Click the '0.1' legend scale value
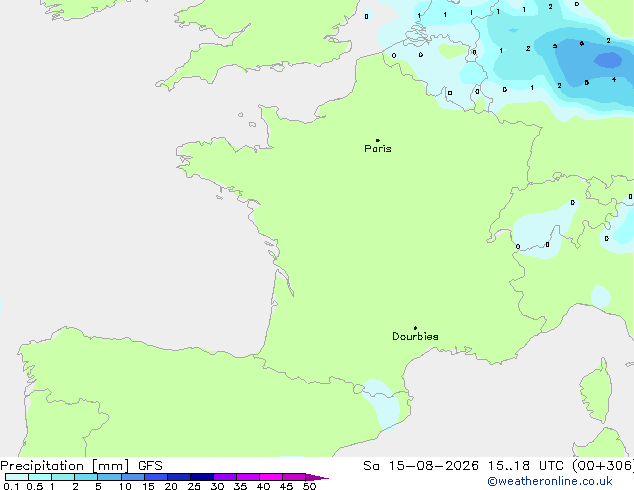 tap(11, 486)
